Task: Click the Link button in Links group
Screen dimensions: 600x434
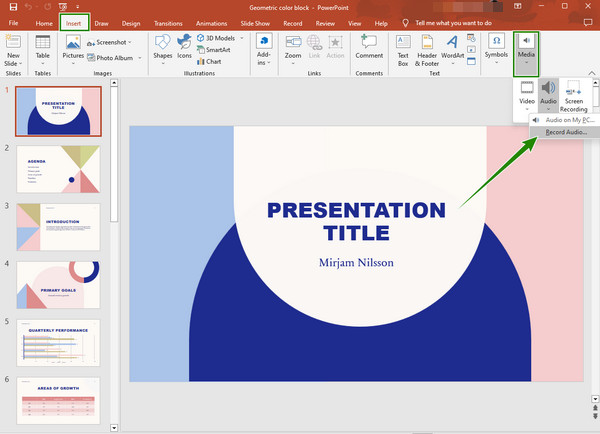Action: (314, 47)
